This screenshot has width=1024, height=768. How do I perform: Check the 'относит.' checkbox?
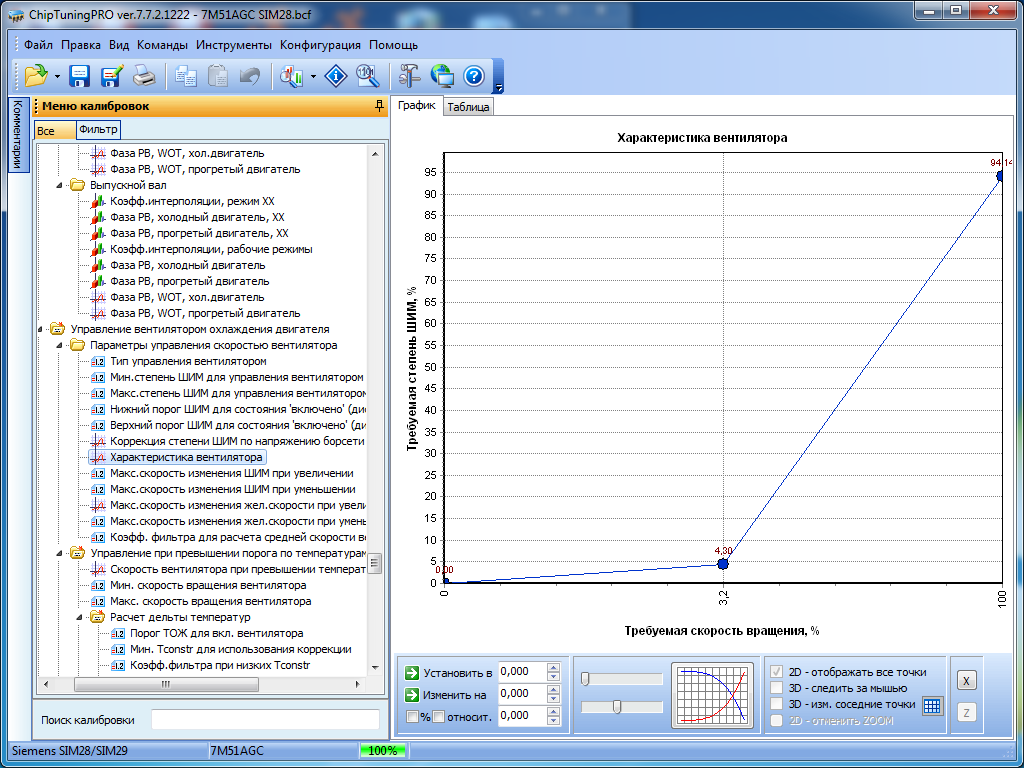tap(438, 716)
